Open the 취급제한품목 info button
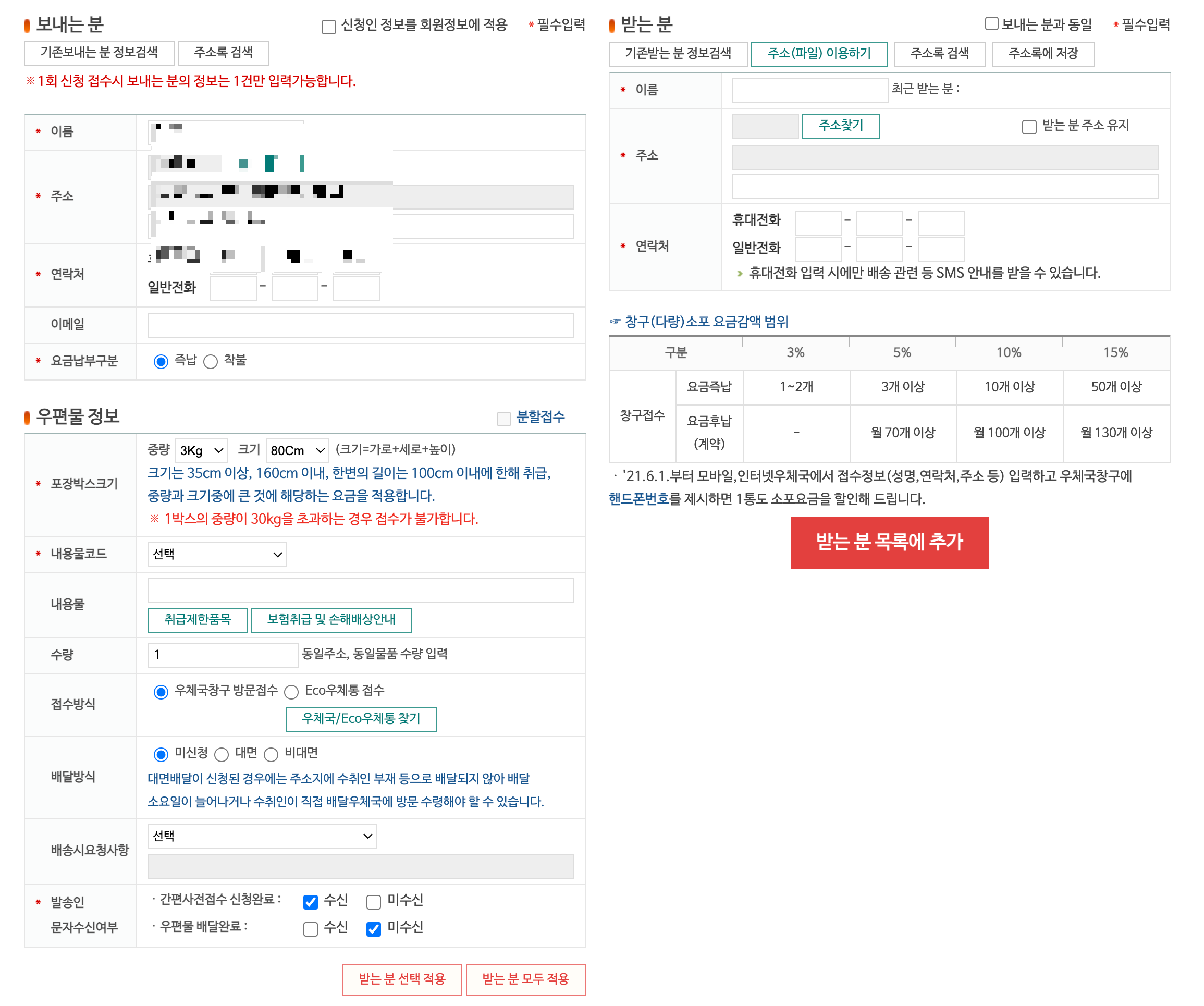Screen dimensions: 1204x1006 tap(197, 620)
